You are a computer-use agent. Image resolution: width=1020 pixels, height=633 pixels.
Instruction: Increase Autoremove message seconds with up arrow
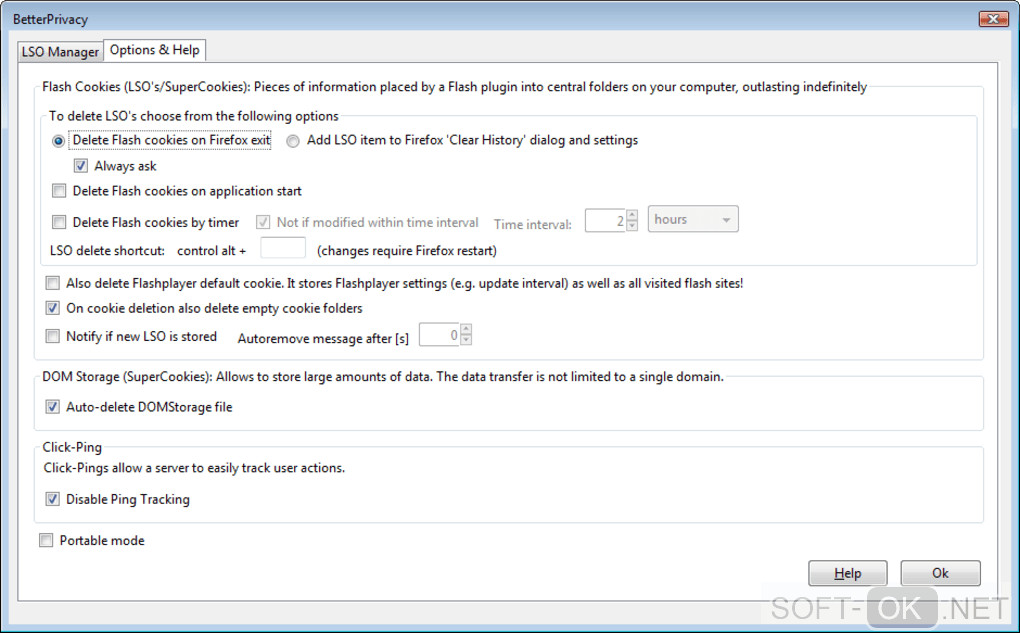(466, 329)
